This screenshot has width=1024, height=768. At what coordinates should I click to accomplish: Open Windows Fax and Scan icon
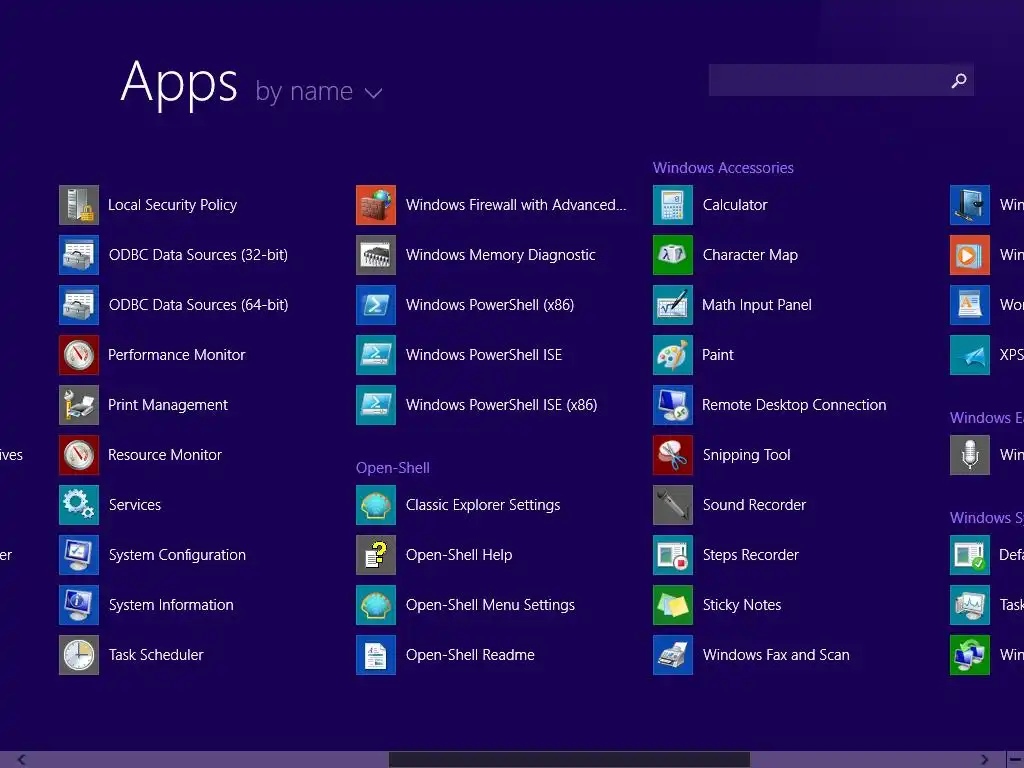(673, 655)
